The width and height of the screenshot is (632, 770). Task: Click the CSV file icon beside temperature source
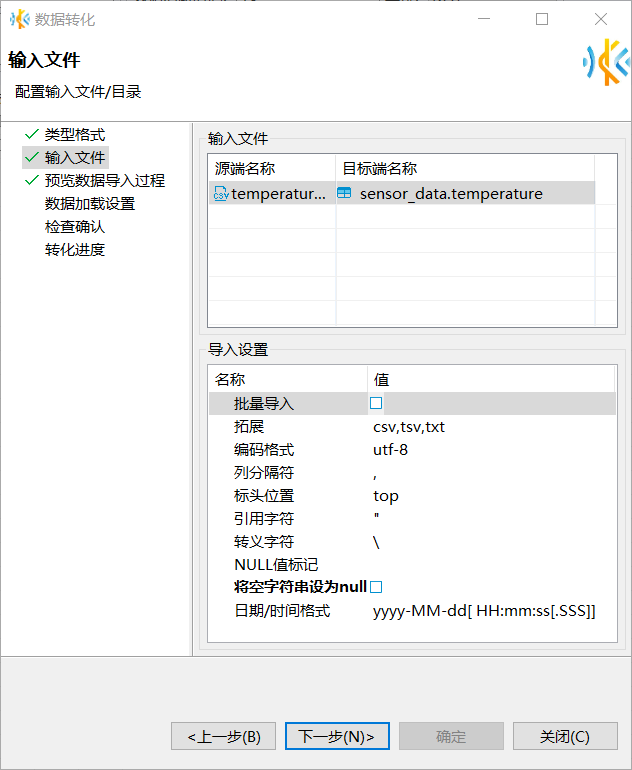point(221,194)
